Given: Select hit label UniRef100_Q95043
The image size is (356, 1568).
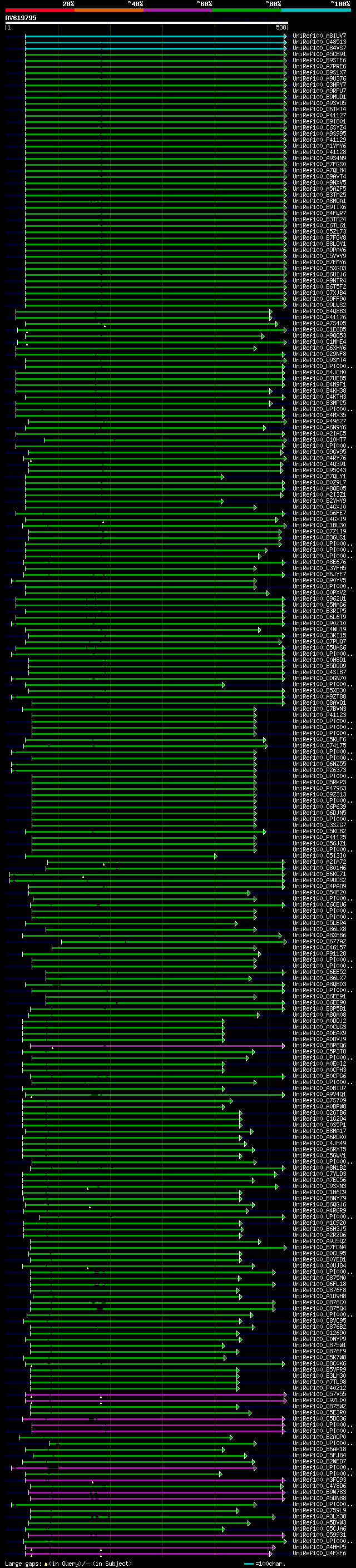Looking at the screenshot, I should pos(319,470).
